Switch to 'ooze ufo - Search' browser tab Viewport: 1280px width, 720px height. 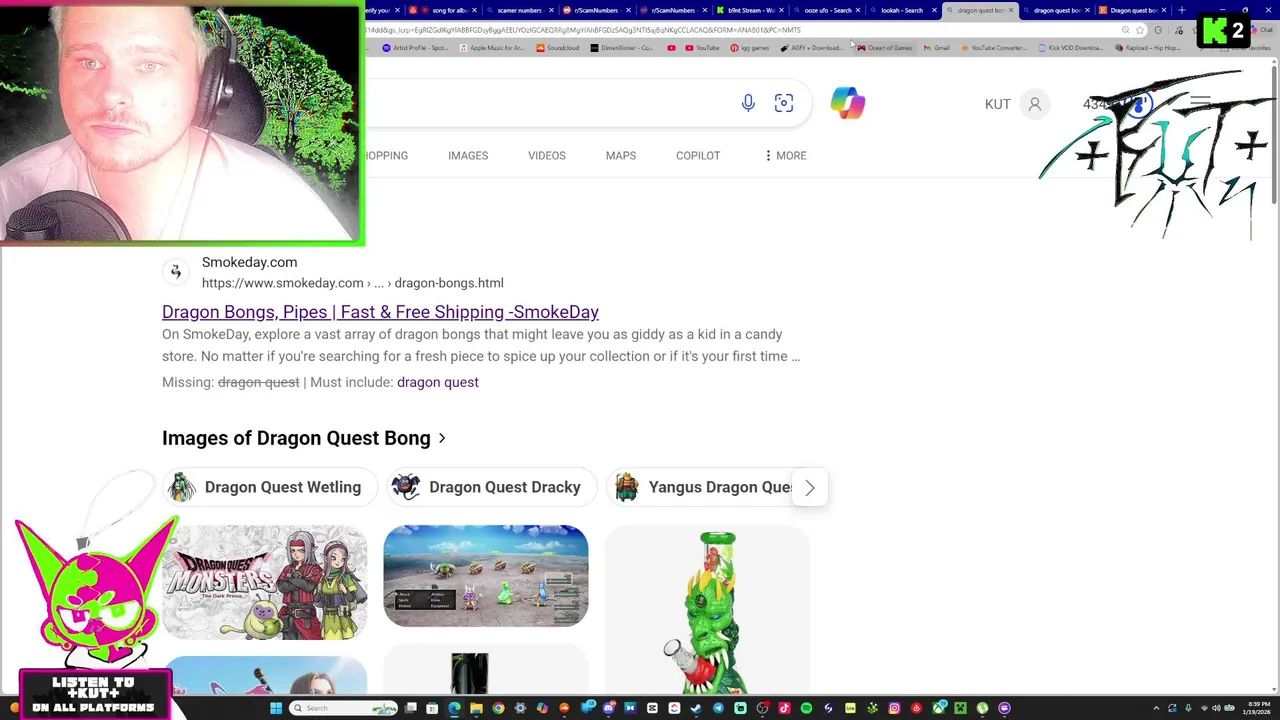(x=828, y=10)
